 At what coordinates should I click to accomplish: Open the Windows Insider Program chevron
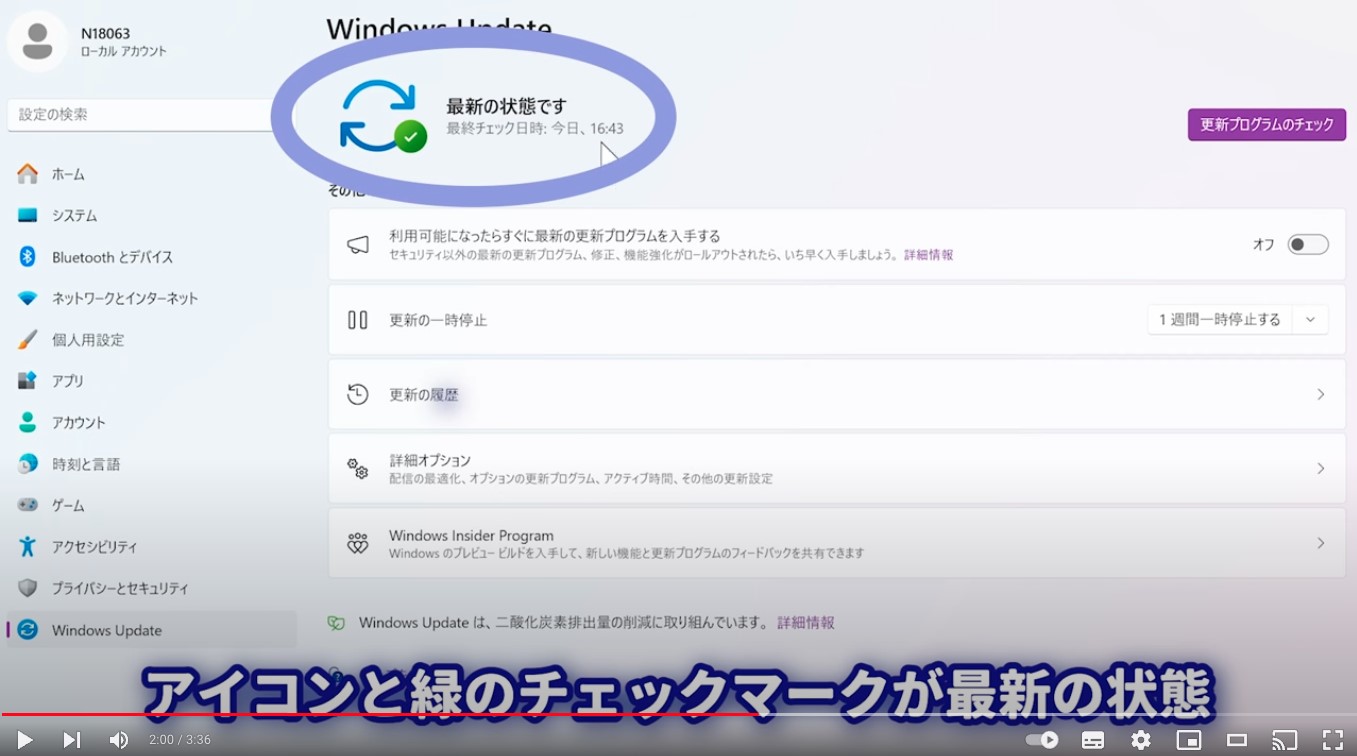tap(1321, 543)
